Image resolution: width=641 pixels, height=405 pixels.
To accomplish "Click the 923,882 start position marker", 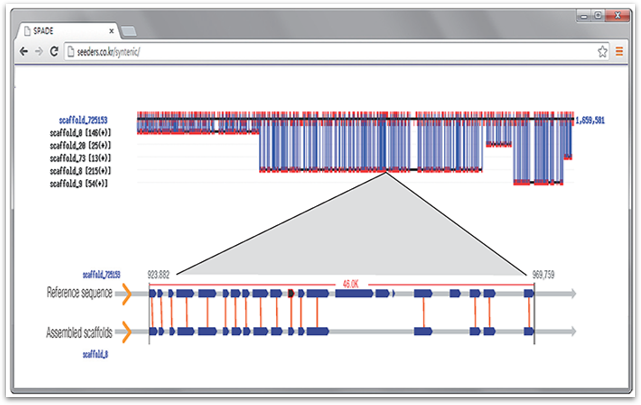I will pyautogui.click(x=158, y=274).
